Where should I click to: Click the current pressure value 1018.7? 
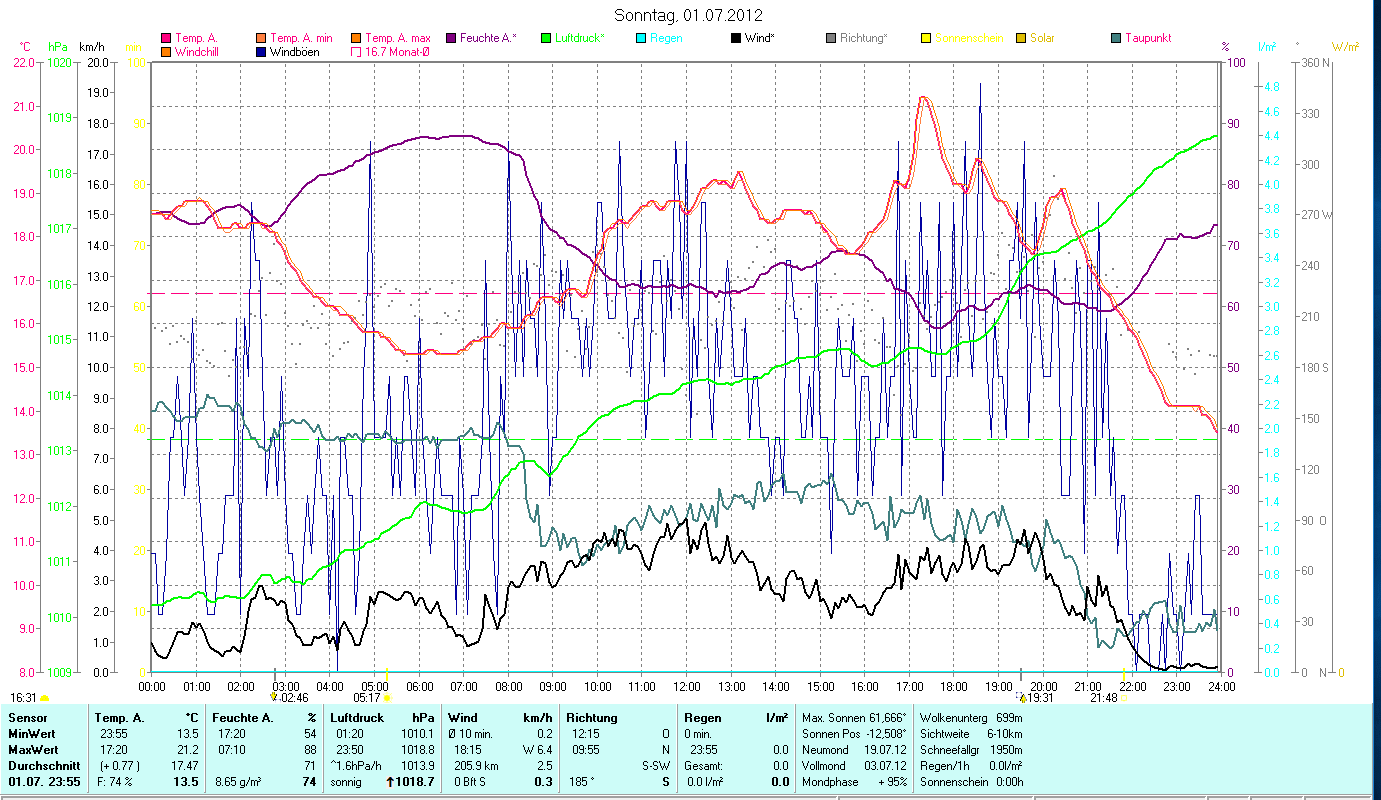416,781
